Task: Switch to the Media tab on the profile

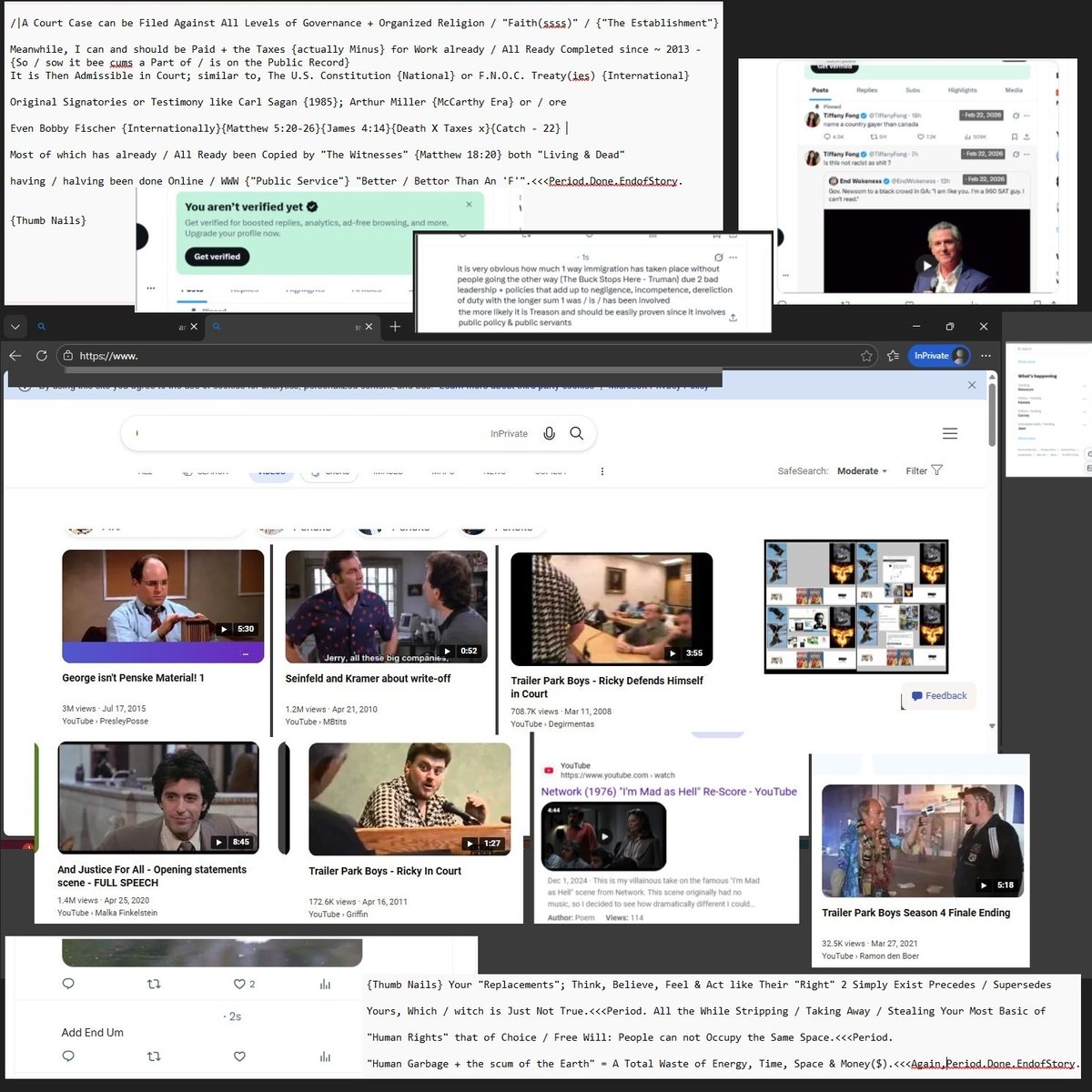Action: coord(1014,90)
